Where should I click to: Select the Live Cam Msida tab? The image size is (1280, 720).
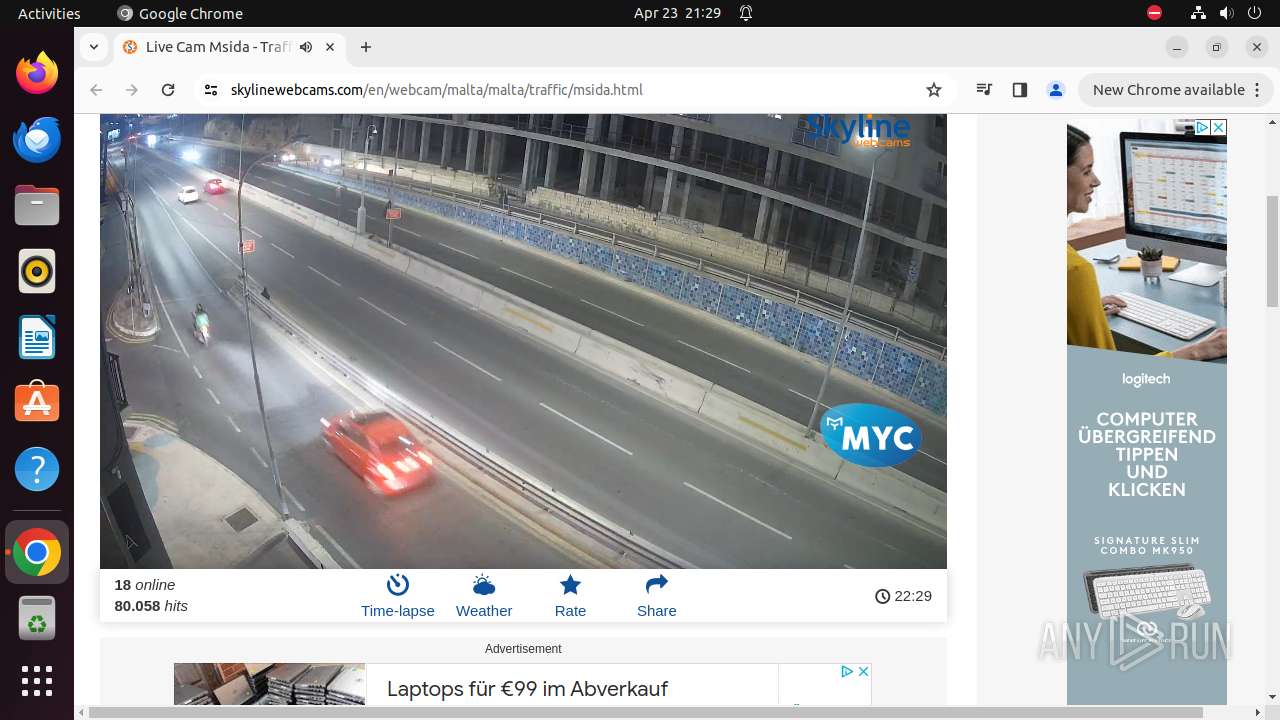(230, 47)
